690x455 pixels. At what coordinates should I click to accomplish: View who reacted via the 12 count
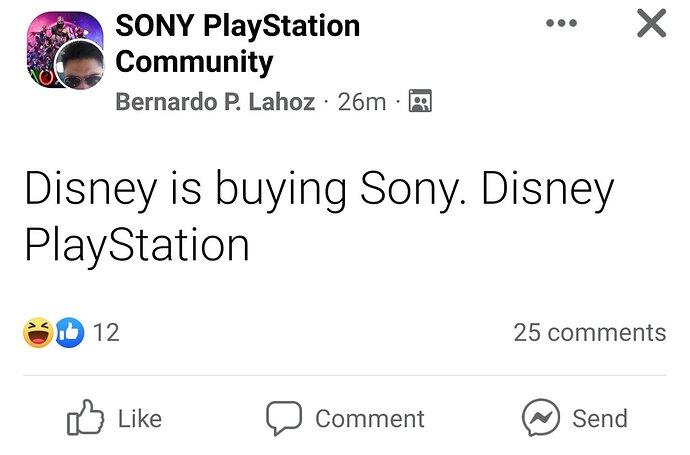[x=106, y=332]
